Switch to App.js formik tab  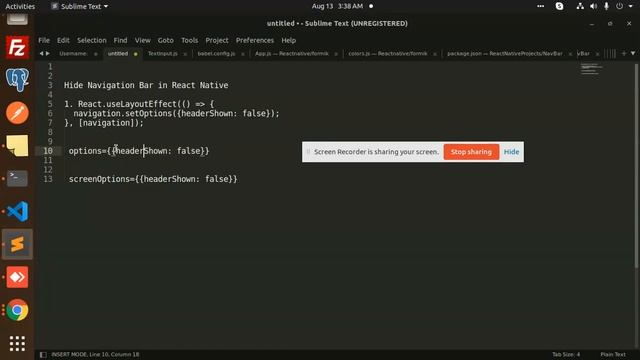[291, 53]
